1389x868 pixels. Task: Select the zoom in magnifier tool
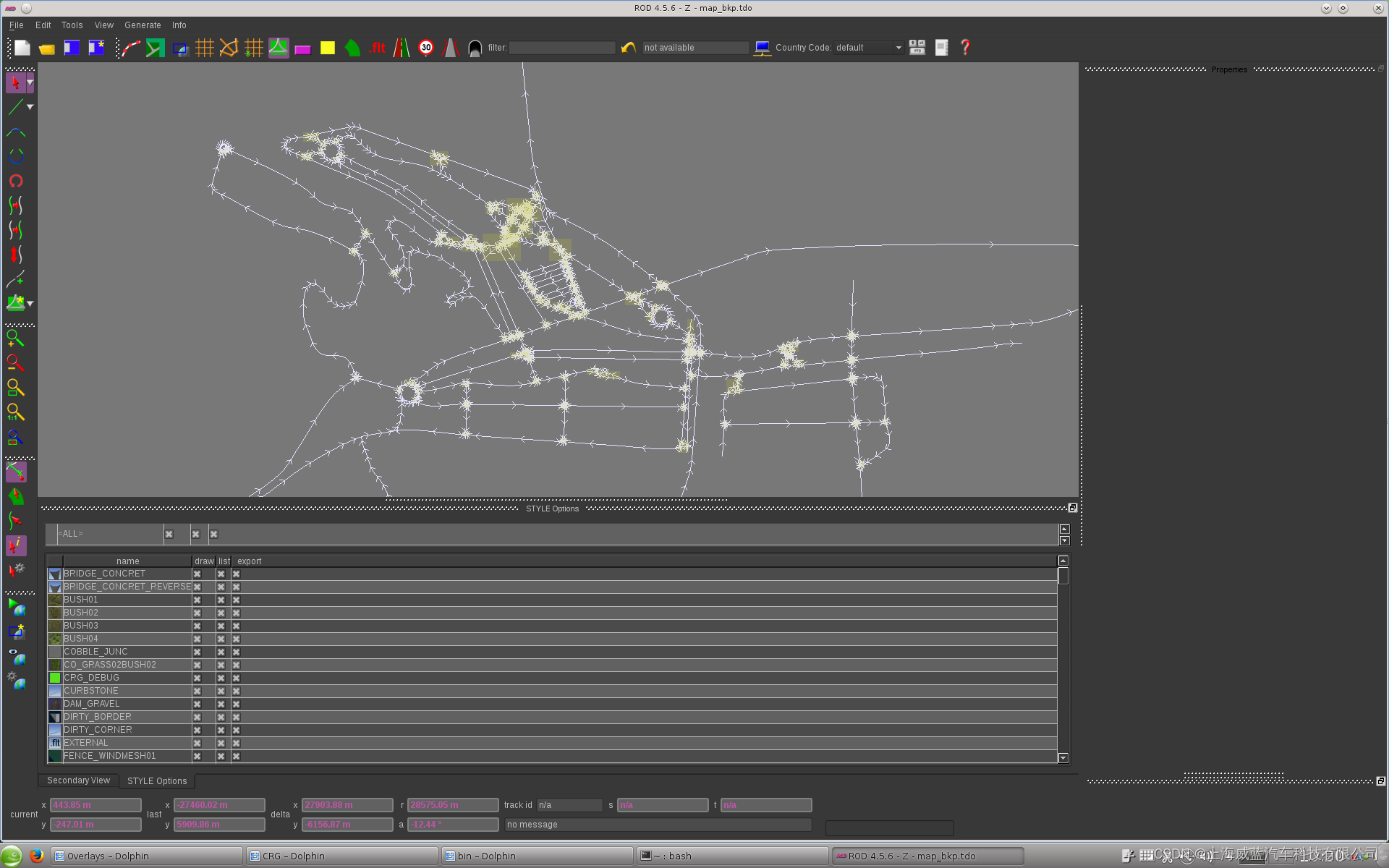click(x=15, y=338)
